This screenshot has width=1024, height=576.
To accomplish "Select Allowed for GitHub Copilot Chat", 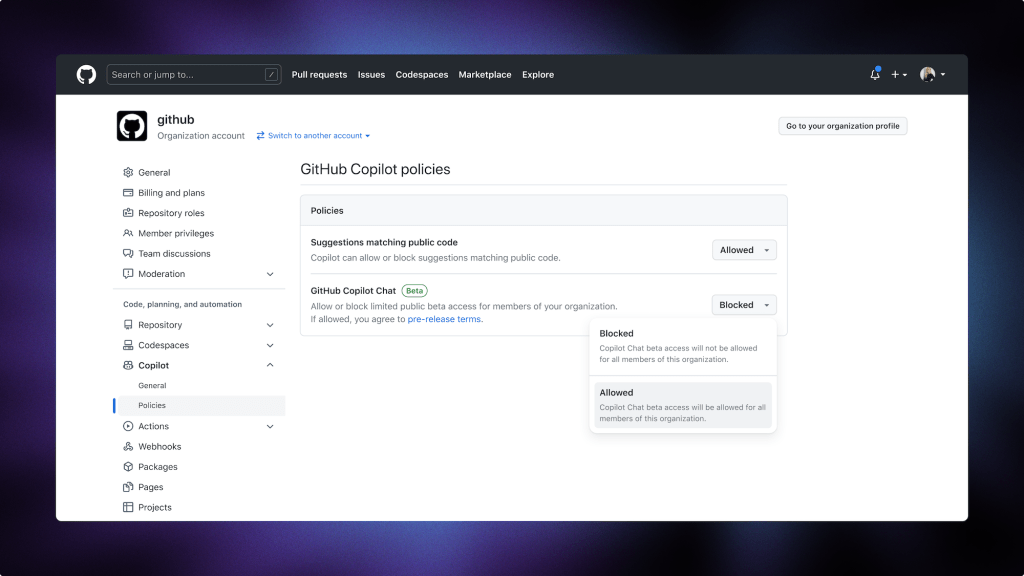I will (683, 404).
